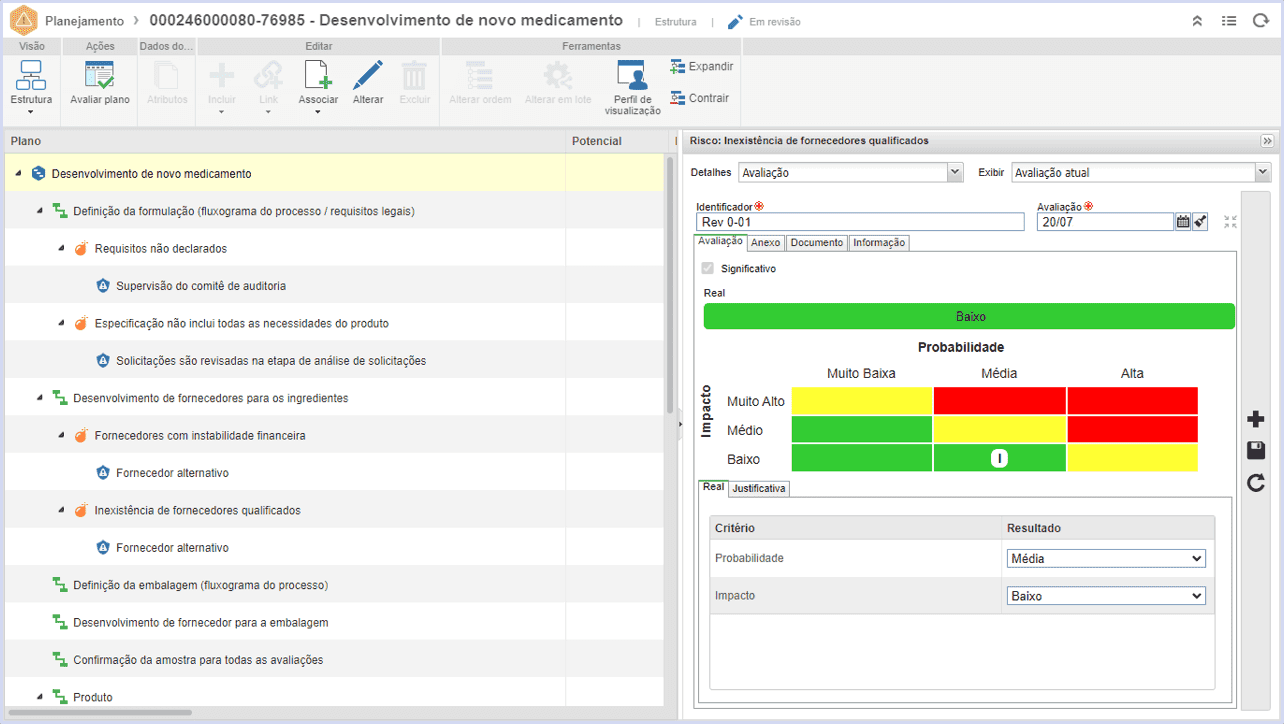
Task: Open the Exibir Avaliação atual dropdown
Action: [x=1141, y=172]
